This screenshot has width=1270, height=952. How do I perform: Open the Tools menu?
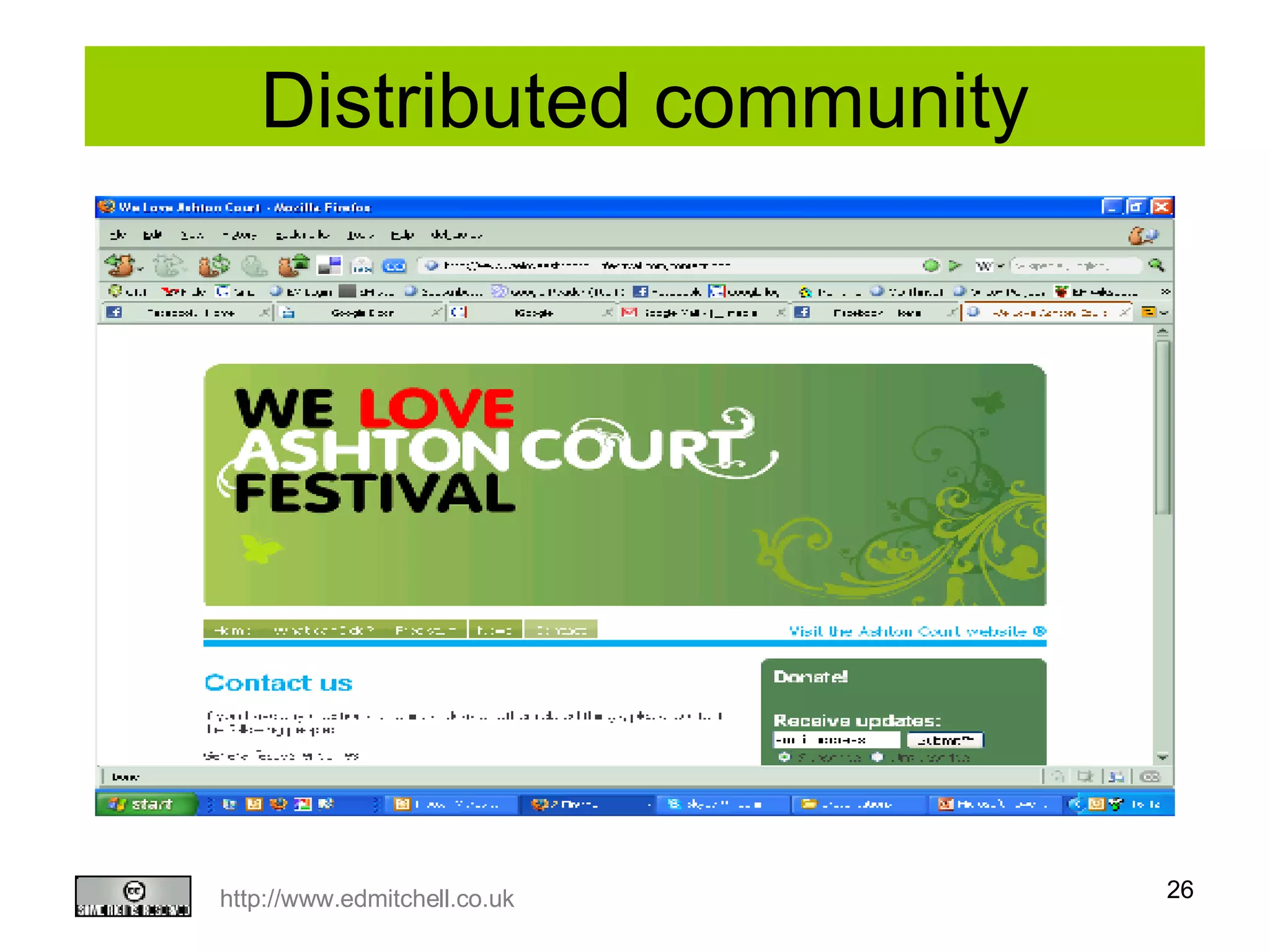click(360, 235)
